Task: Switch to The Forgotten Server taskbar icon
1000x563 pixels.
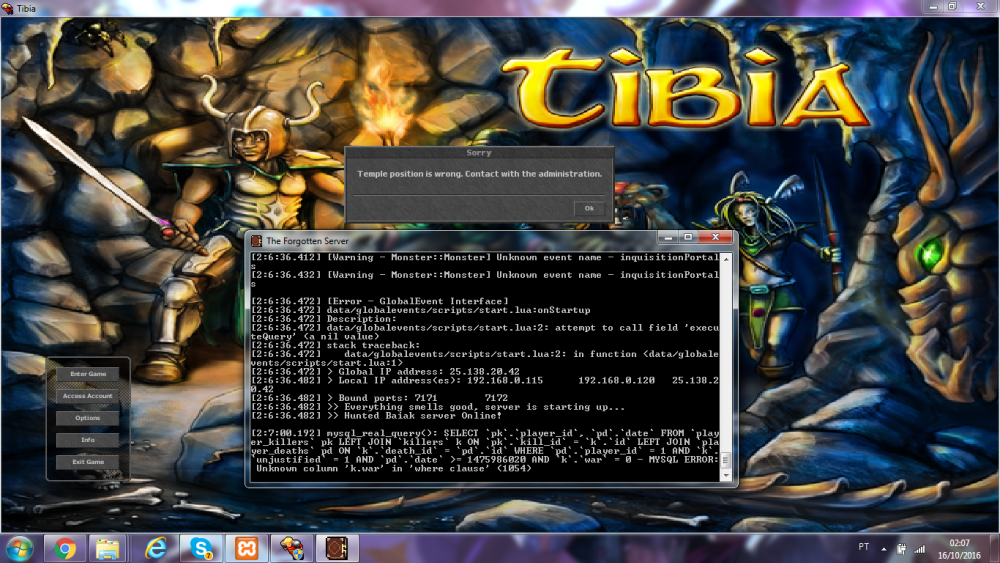Action: point(337,548)
